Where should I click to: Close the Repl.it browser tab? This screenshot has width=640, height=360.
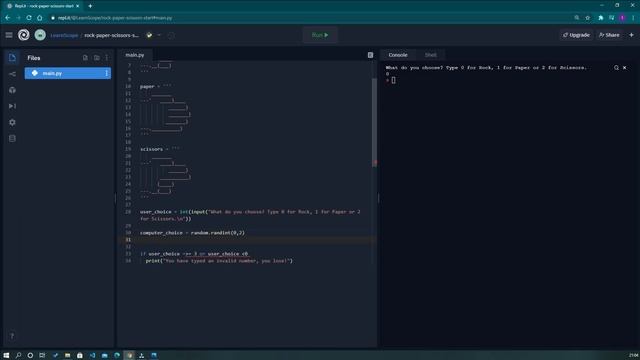78,6
